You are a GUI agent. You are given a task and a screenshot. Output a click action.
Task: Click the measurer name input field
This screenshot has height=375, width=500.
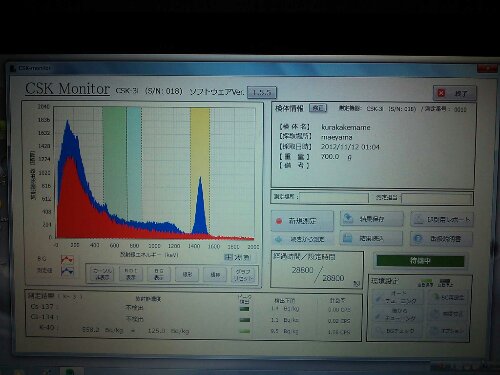(x=437, y=198)
